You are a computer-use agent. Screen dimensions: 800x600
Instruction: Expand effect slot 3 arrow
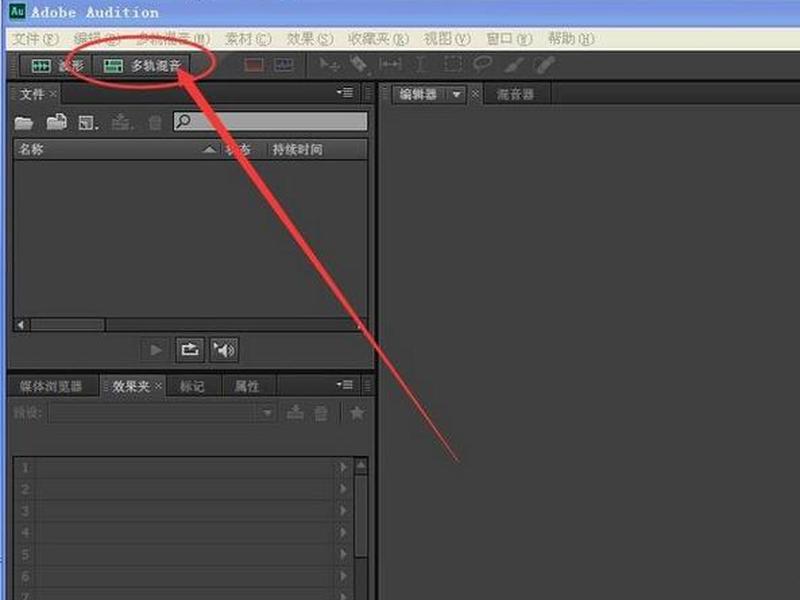pos(343,511)
